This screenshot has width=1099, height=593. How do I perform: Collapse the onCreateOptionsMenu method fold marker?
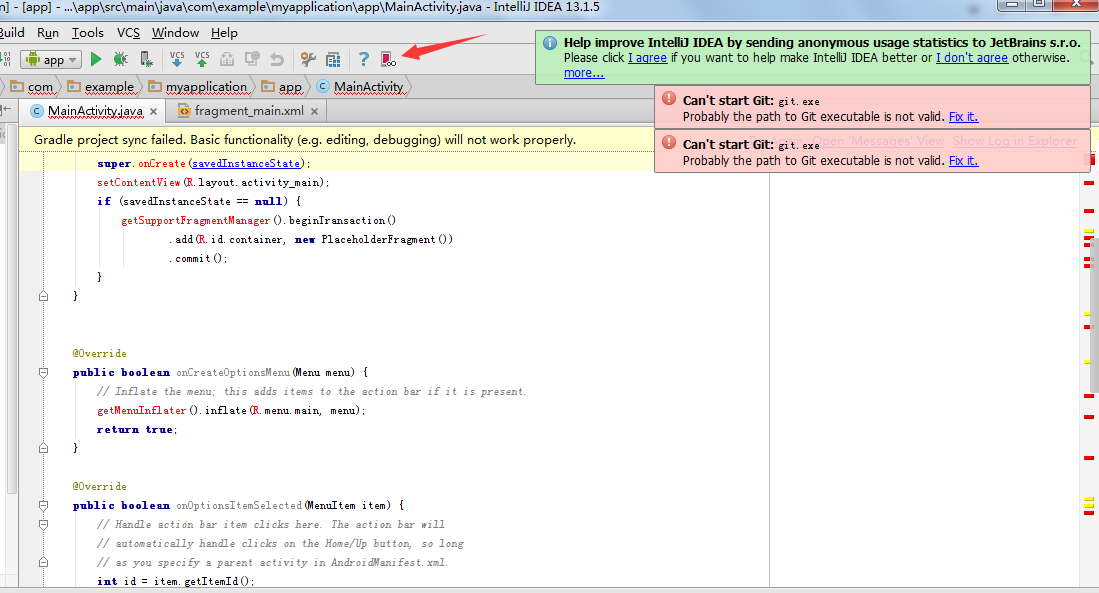(43, 372)
